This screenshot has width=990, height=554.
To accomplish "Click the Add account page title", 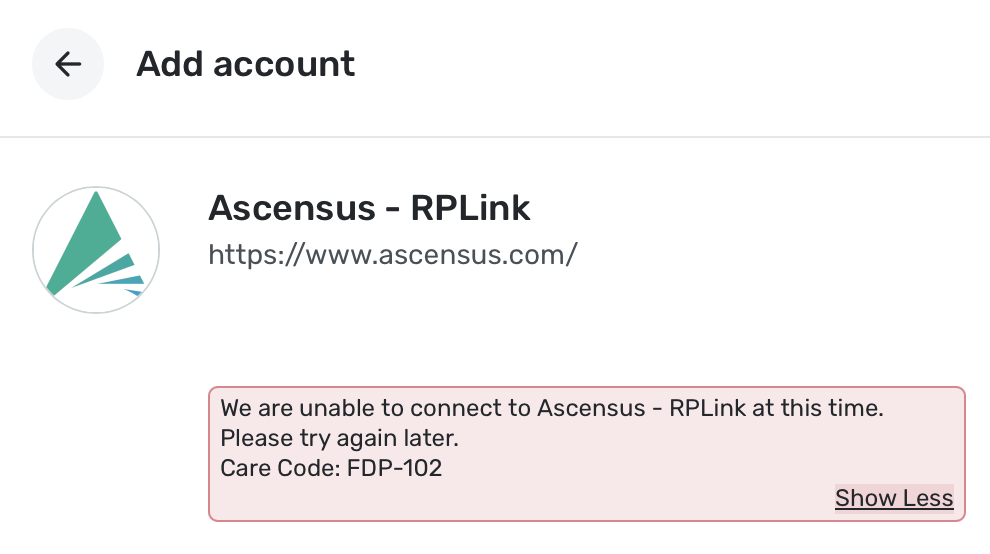I will pyautogui.click(x=246, y=65).
